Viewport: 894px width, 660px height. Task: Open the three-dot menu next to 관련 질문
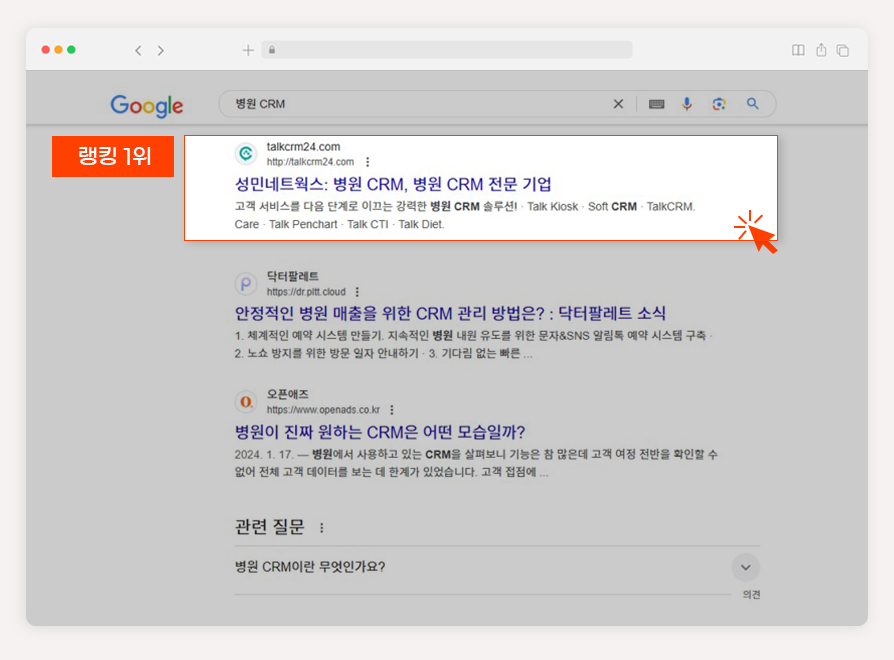click(x=322, y=528)
